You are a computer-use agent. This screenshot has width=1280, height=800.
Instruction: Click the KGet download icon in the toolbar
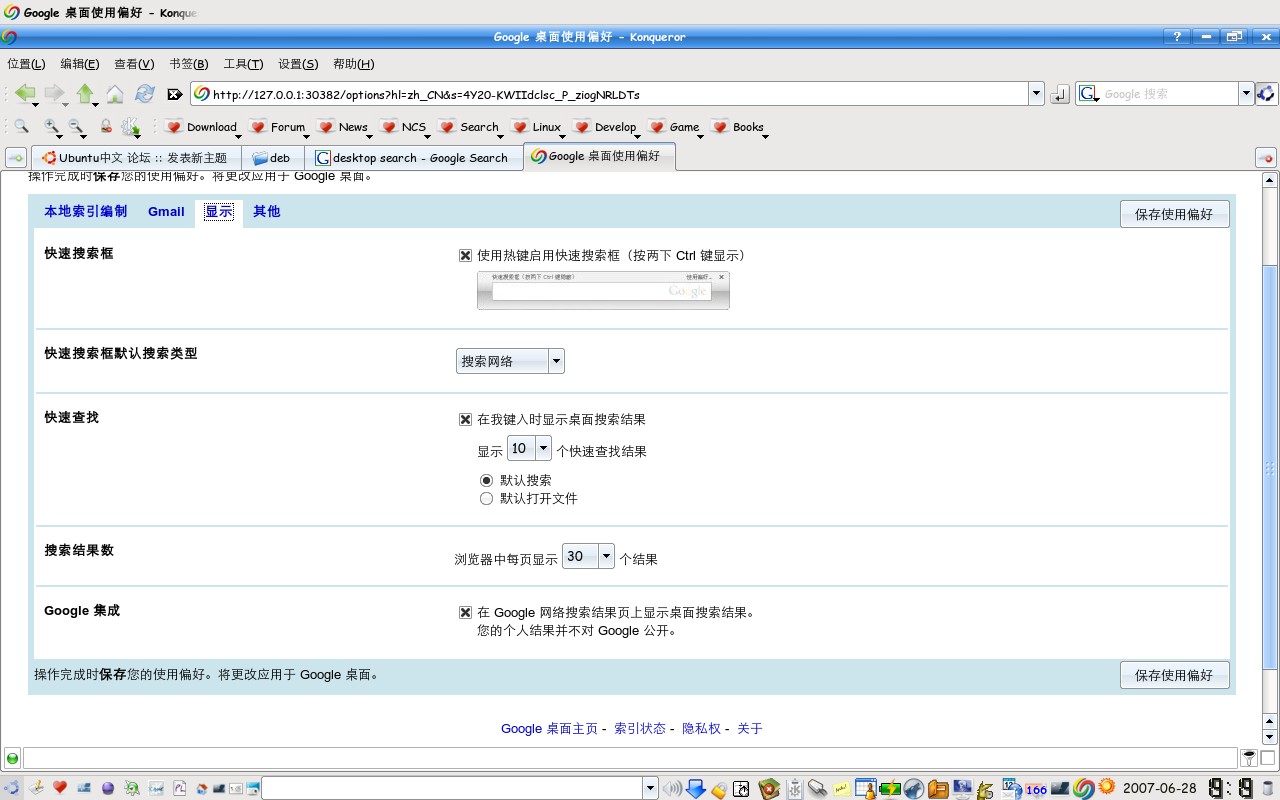pyautogui.click(x=130, y=127)
